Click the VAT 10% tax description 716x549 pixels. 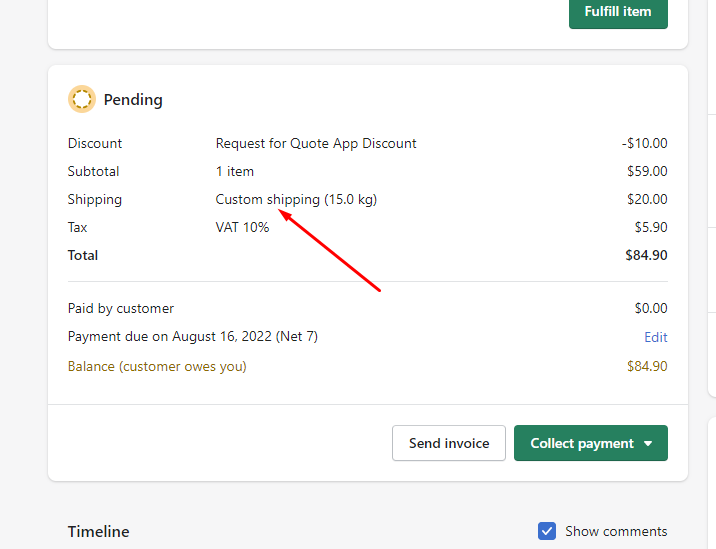tap(242, 227)
